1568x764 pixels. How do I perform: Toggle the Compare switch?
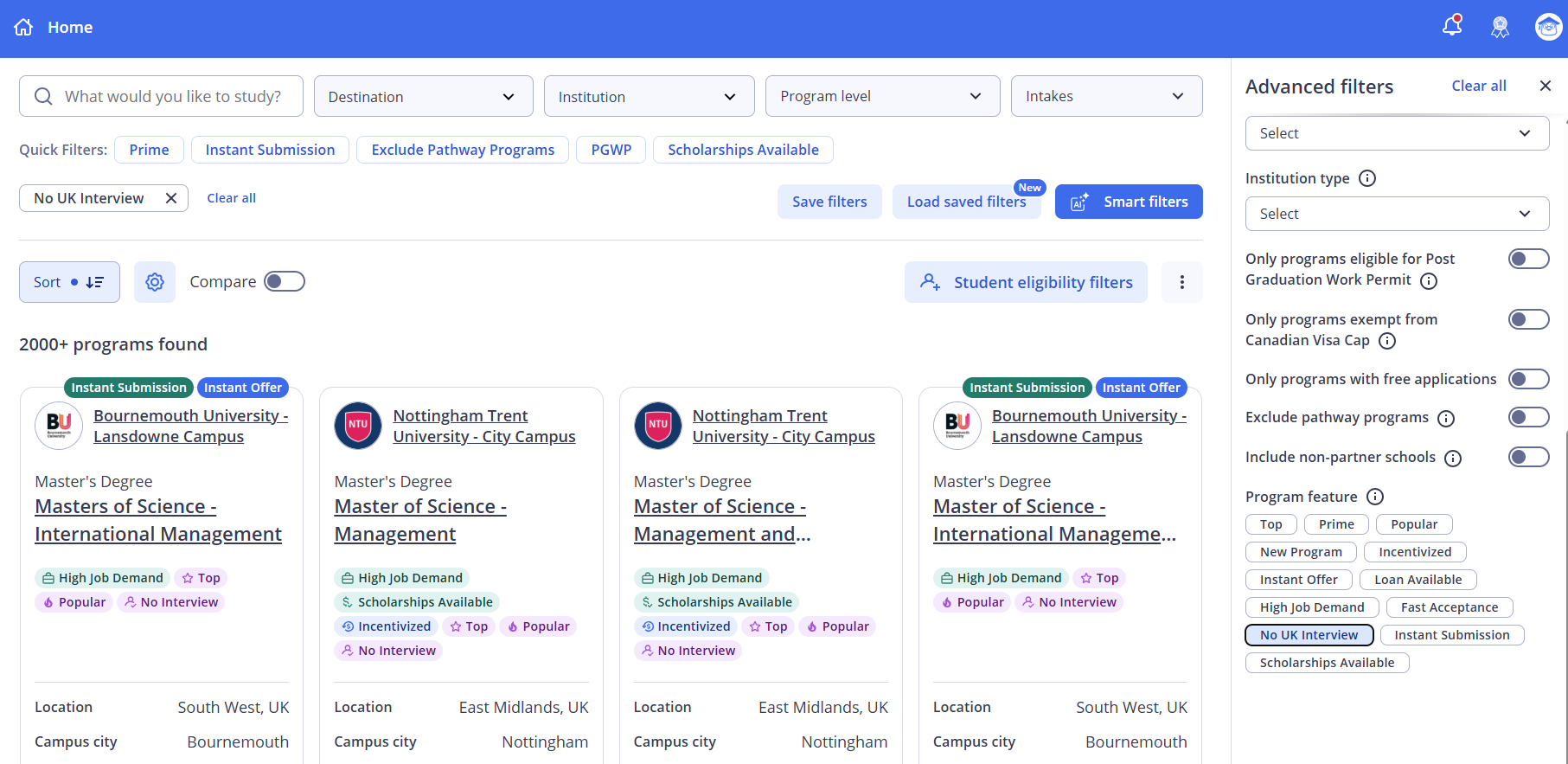coord(285,281)
